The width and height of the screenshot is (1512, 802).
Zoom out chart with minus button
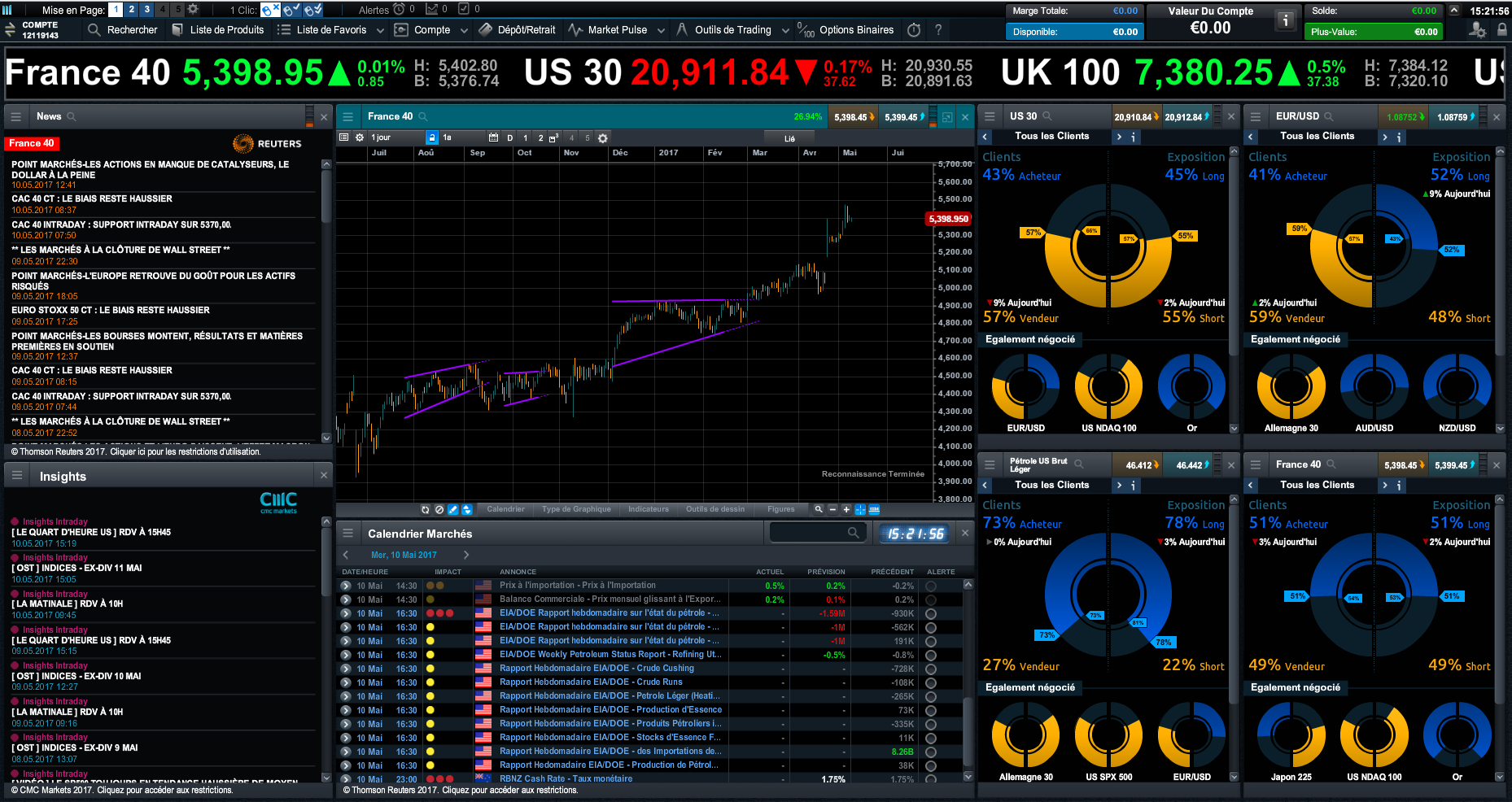coord(832,510)
